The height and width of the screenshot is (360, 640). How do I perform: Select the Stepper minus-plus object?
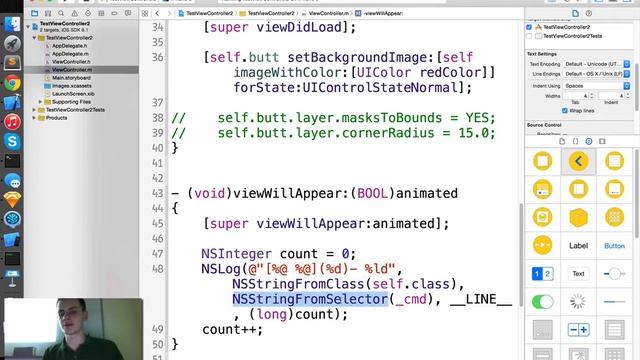tap(578, 329)
